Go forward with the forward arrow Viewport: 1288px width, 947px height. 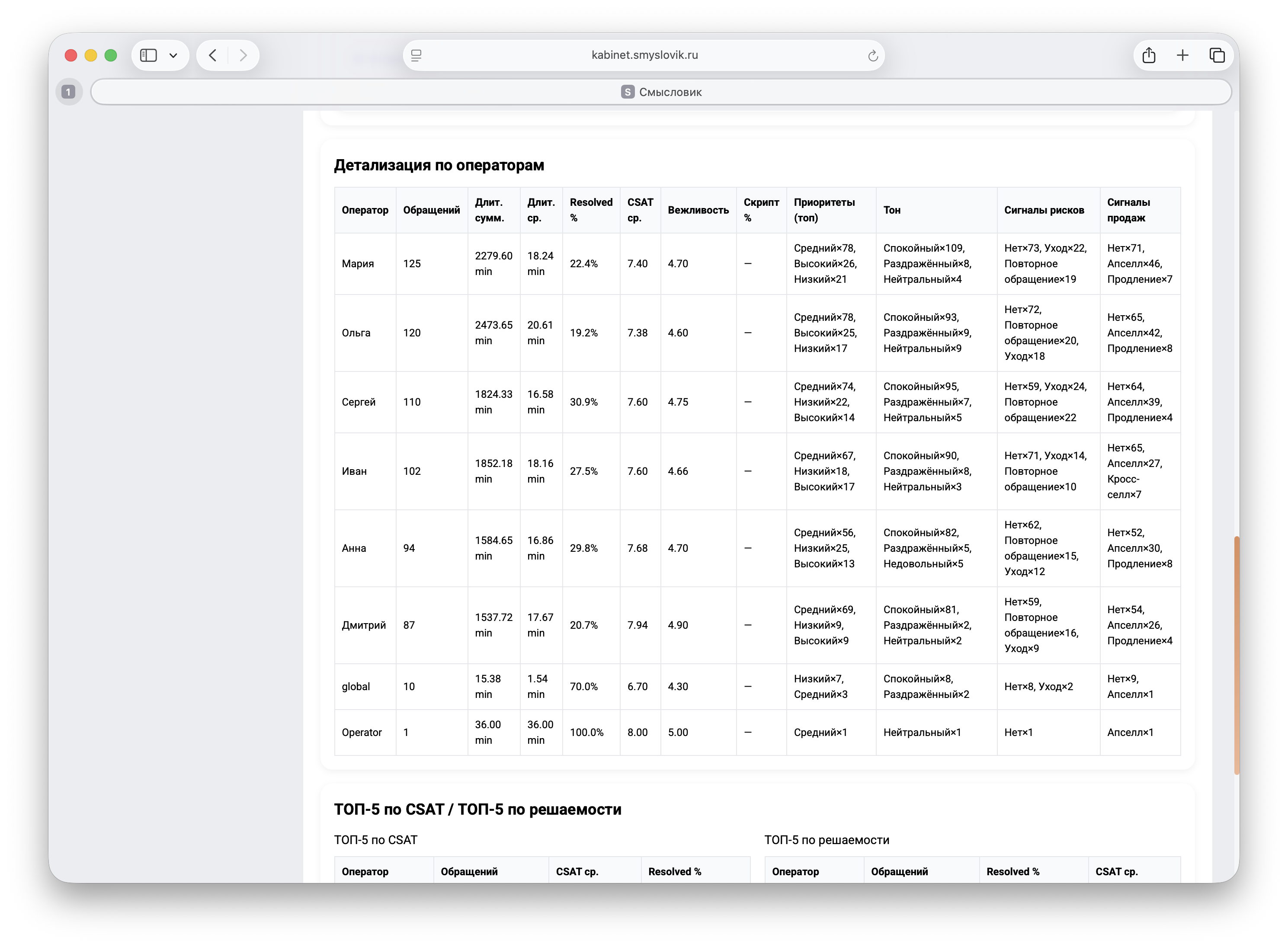(243, 55)
